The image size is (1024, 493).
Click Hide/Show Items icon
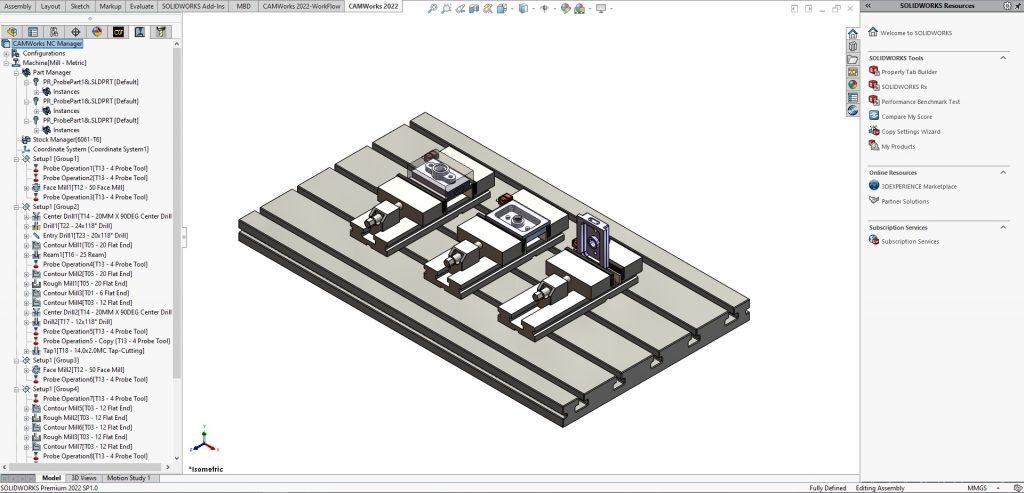pos(544,8)
